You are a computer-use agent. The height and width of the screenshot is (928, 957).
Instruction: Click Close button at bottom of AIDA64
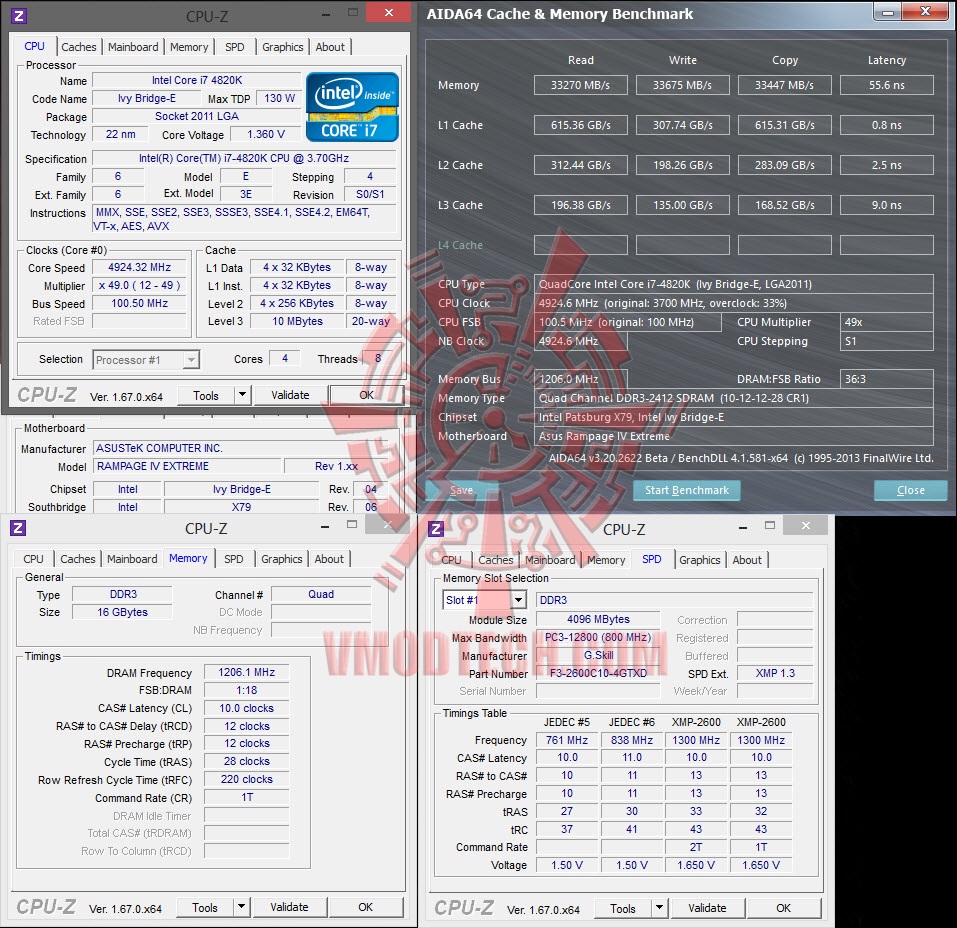[x=911, y=490]
